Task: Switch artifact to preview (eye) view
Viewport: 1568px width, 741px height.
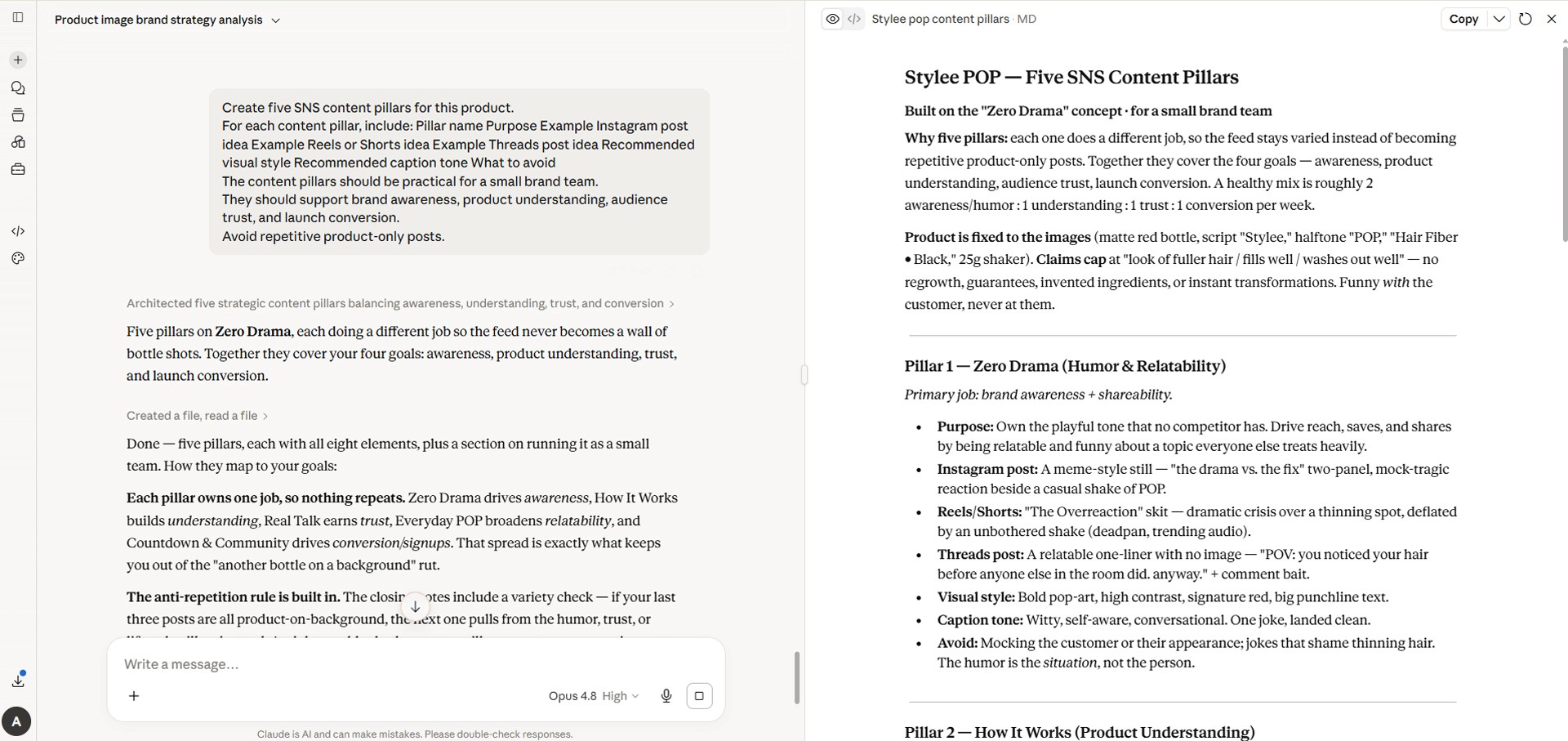Action: click(832, 19)
